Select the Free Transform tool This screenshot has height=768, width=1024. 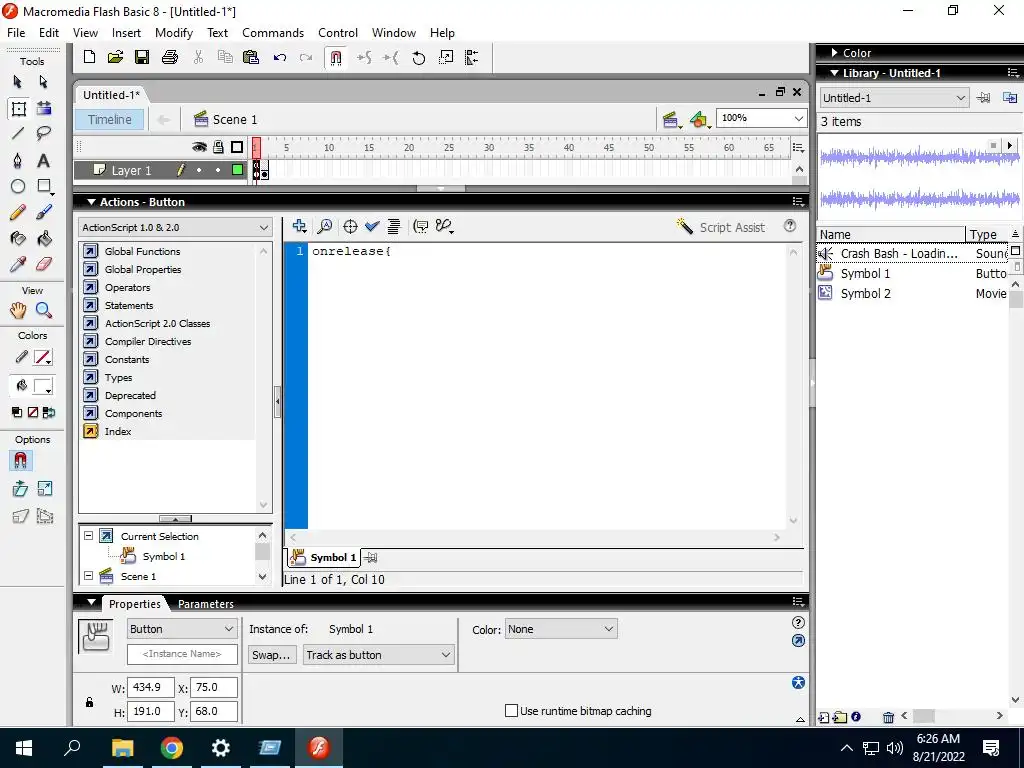18,108
